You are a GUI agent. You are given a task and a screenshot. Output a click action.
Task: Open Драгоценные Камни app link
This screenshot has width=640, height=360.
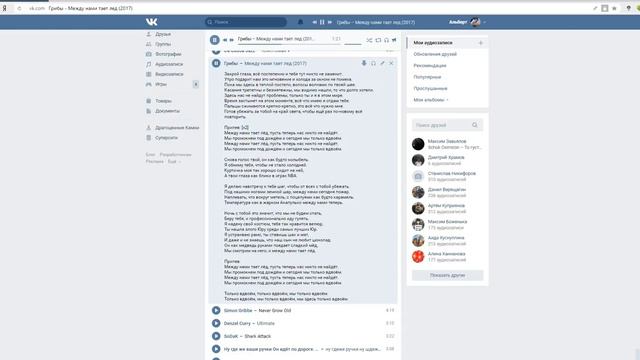(x=173, y=128)
